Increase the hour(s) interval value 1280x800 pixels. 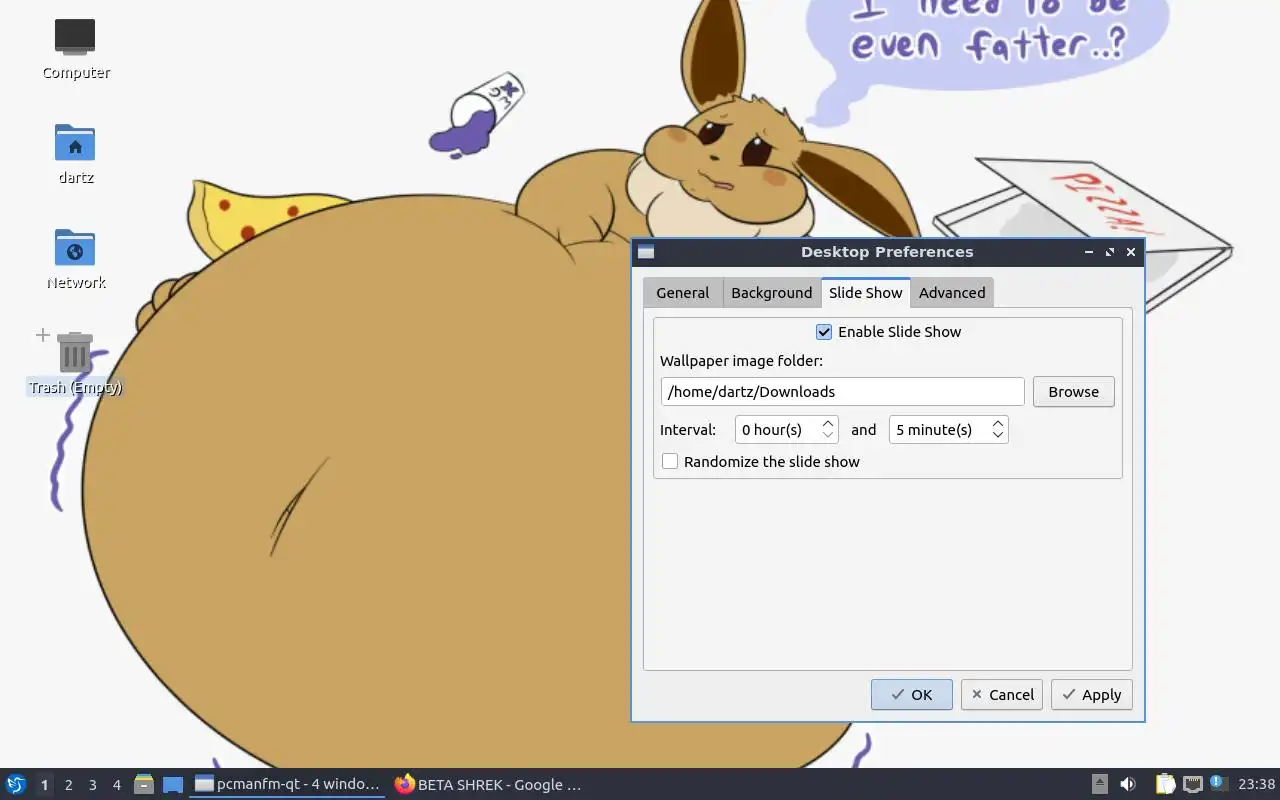point(828,424)
